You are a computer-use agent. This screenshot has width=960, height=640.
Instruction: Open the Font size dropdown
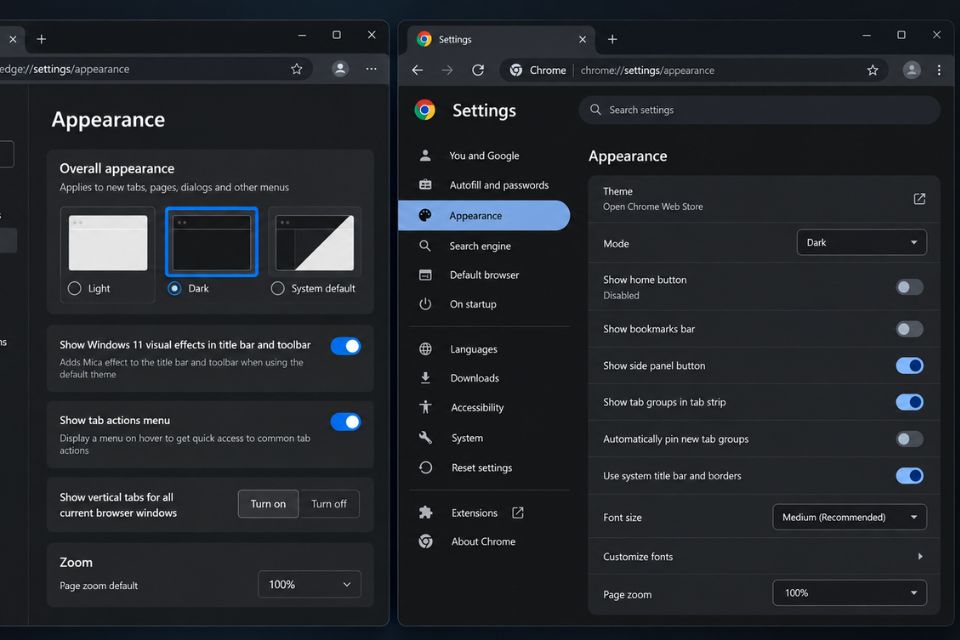click(x=849, y=518)
